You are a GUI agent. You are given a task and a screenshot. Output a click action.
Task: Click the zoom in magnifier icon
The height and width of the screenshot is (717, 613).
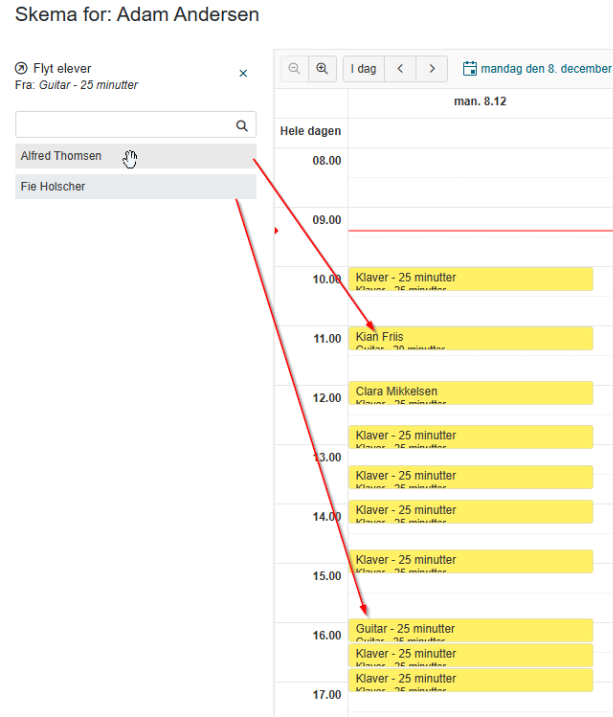[x=322, y=69]
